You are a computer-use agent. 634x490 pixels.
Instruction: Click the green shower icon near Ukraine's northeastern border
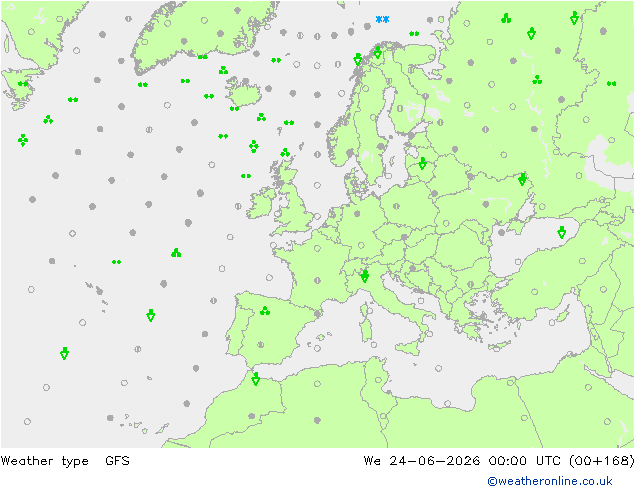point(522,179)
